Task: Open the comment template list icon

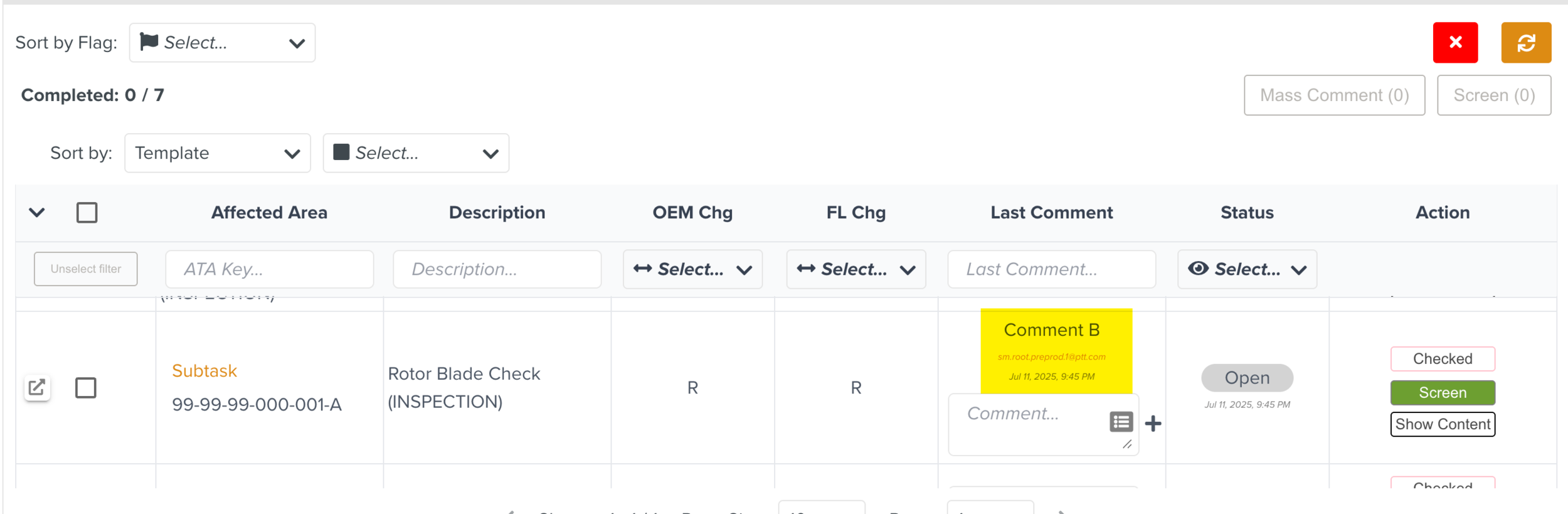Action: point(1121,422)
